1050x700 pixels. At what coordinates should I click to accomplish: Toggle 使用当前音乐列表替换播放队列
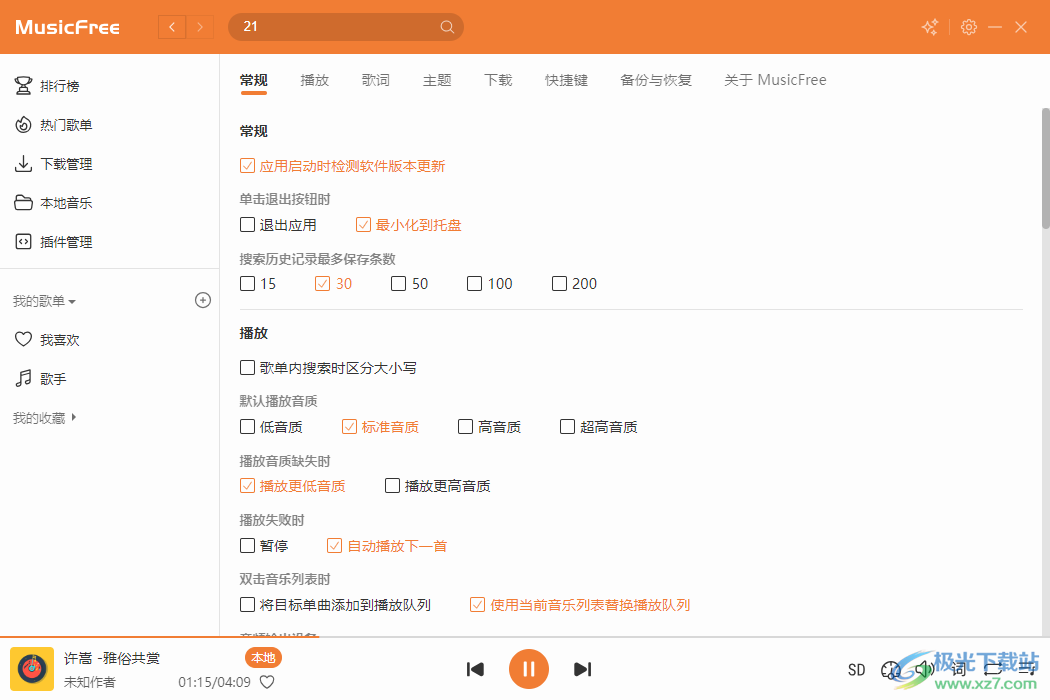point(580,605)
